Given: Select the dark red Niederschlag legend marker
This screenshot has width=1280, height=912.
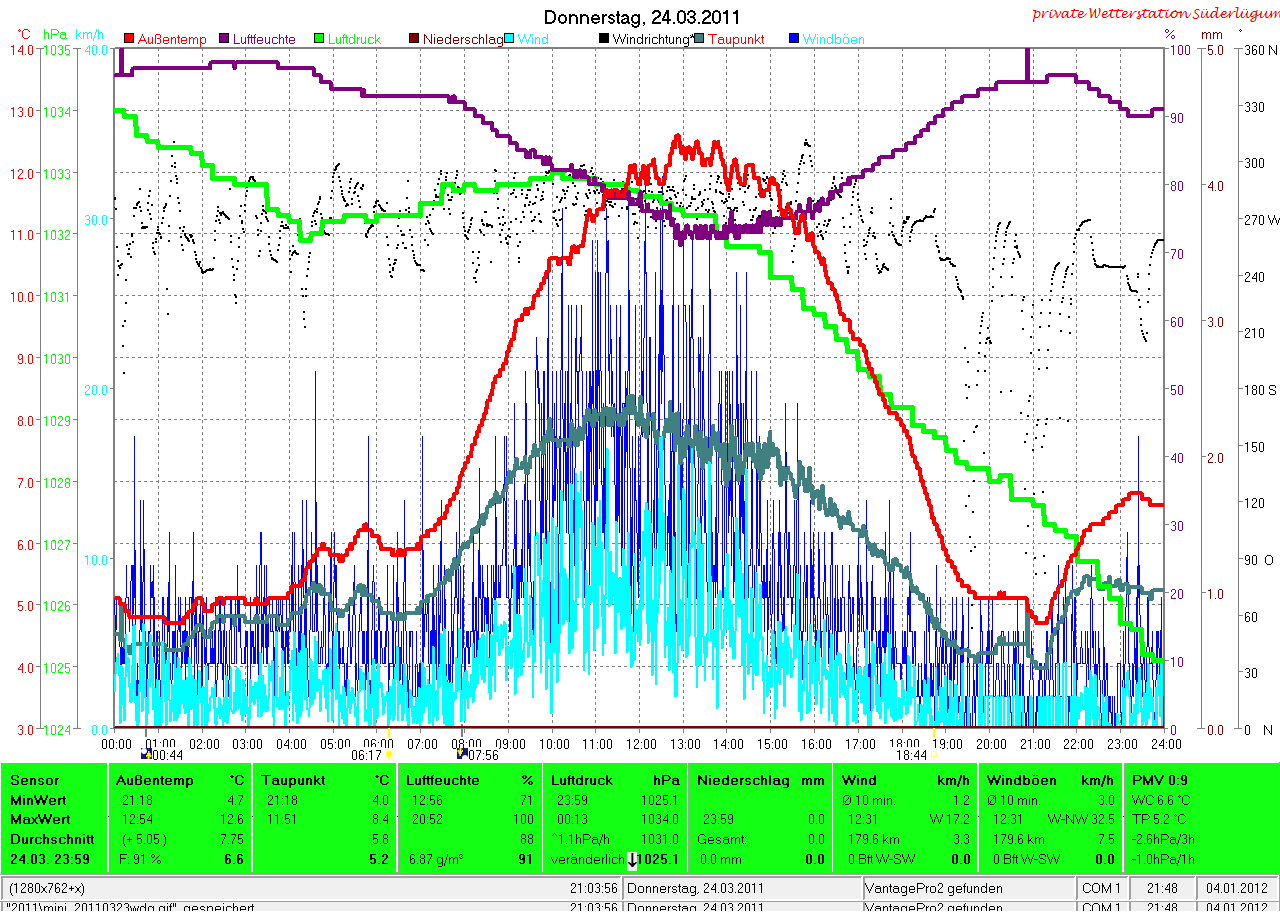Looking at the screenshot, I should tap(414, 39).
